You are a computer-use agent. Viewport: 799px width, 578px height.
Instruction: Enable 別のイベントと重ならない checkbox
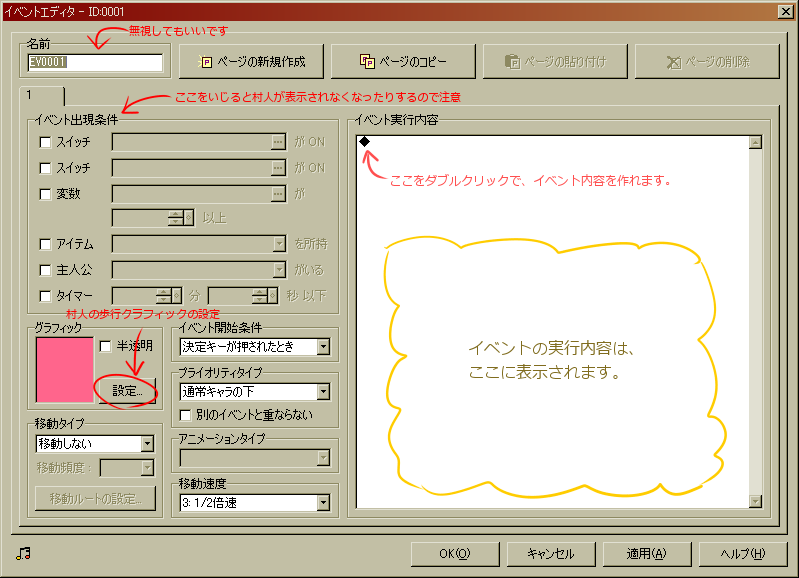tap(185, 414)
